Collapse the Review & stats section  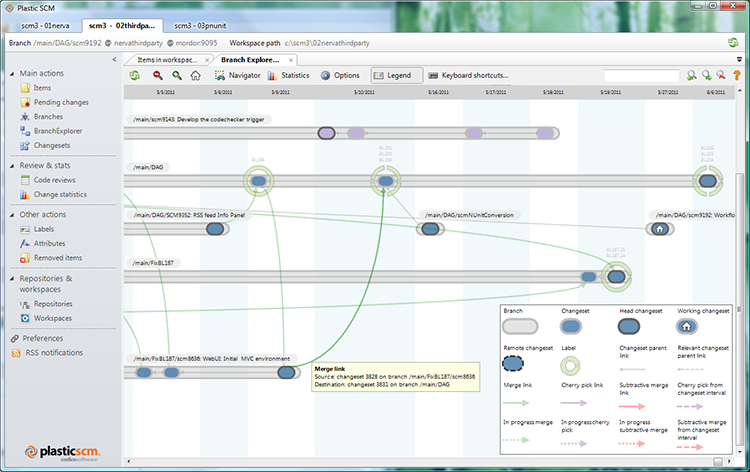[x=12, y=166]
